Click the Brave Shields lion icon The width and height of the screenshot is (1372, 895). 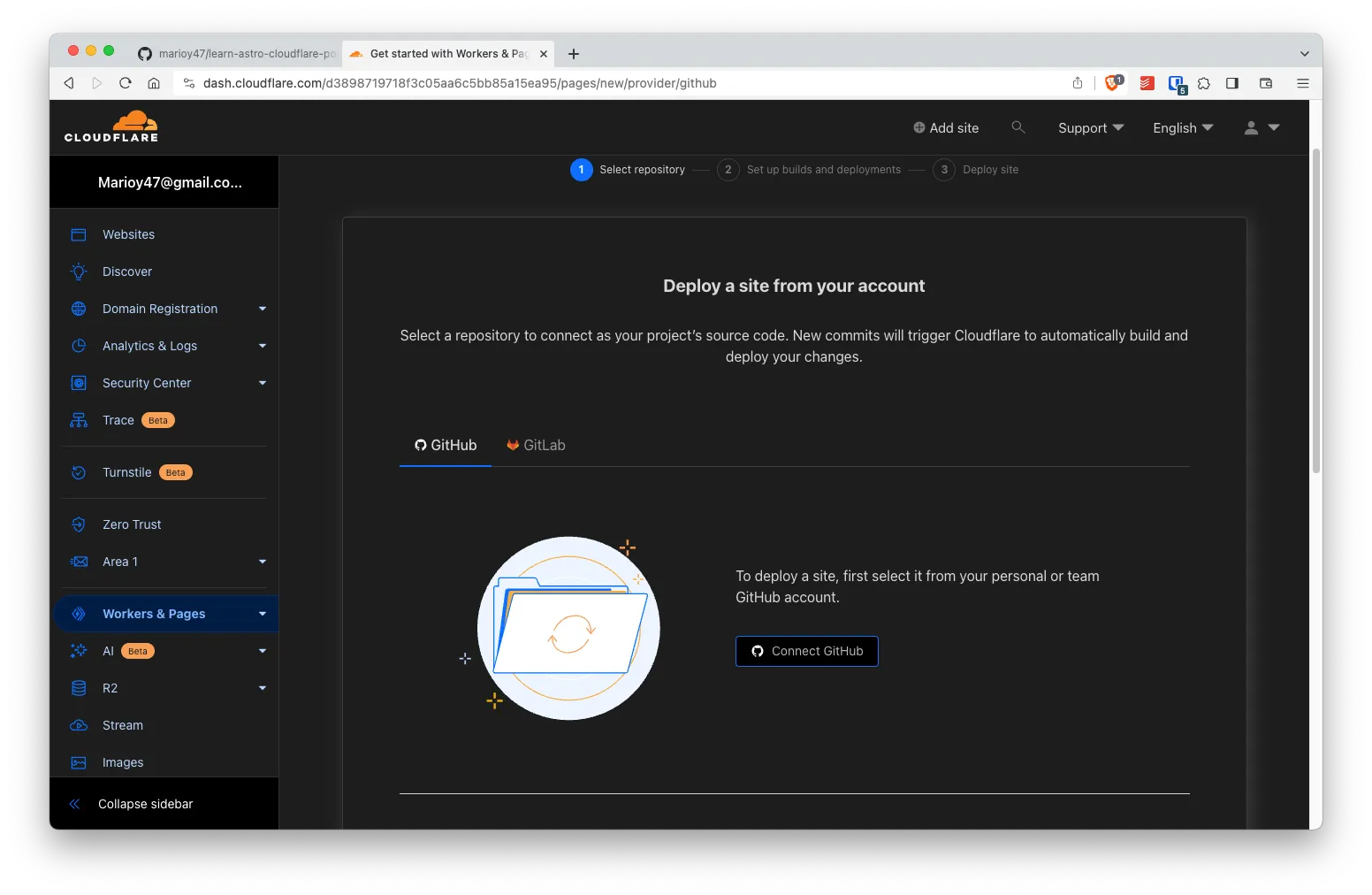1113,83
